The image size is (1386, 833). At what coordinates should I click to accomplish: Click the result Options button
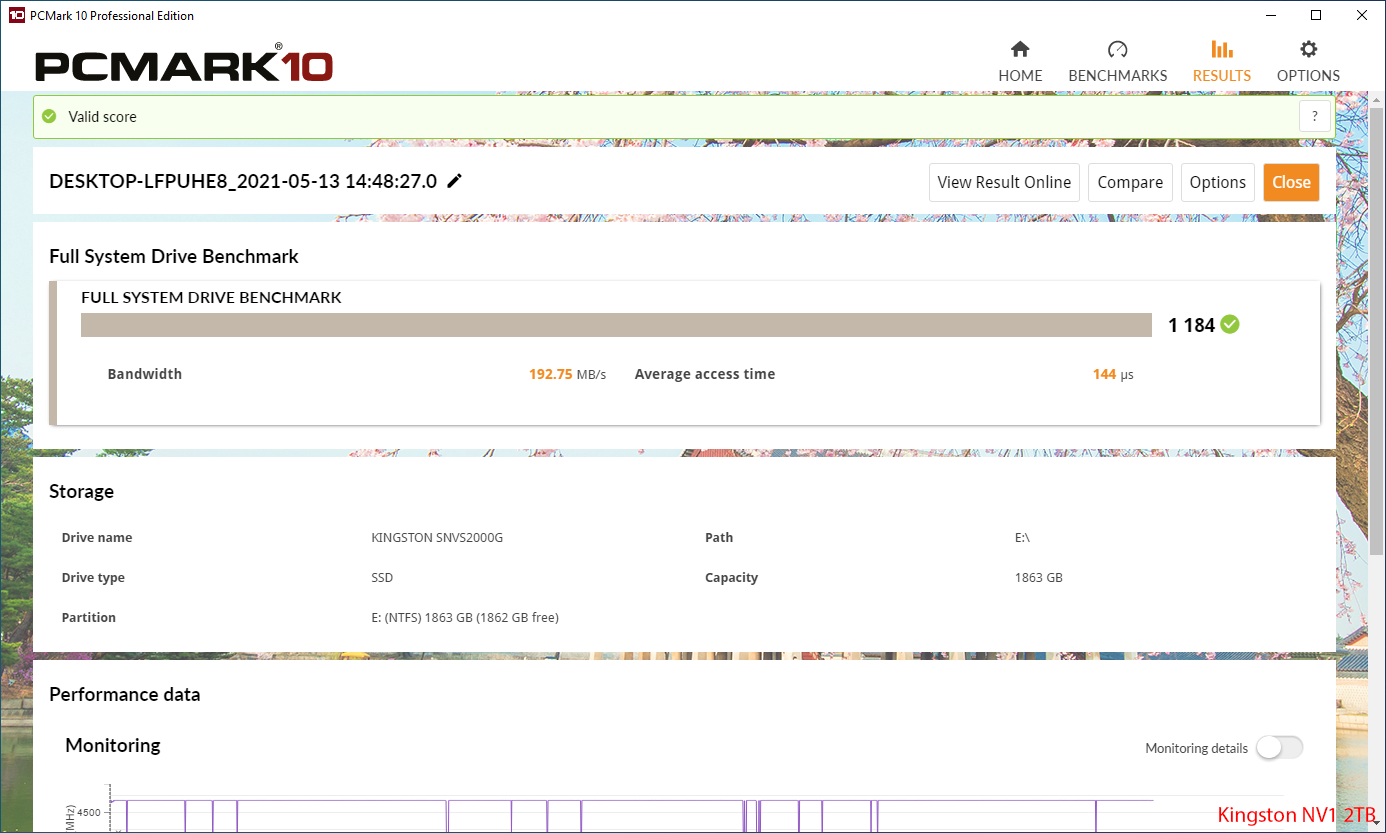click(x=1217, y=182)
